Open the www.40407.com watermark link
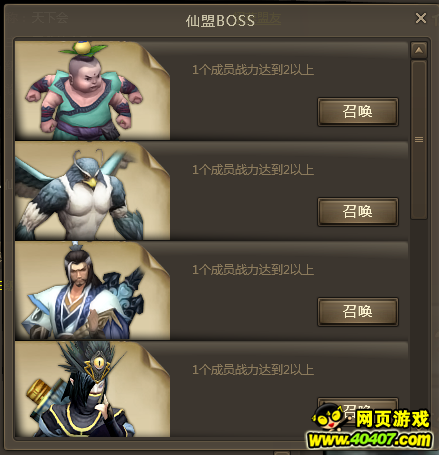The image size is (439, 455). click(370, 440)
